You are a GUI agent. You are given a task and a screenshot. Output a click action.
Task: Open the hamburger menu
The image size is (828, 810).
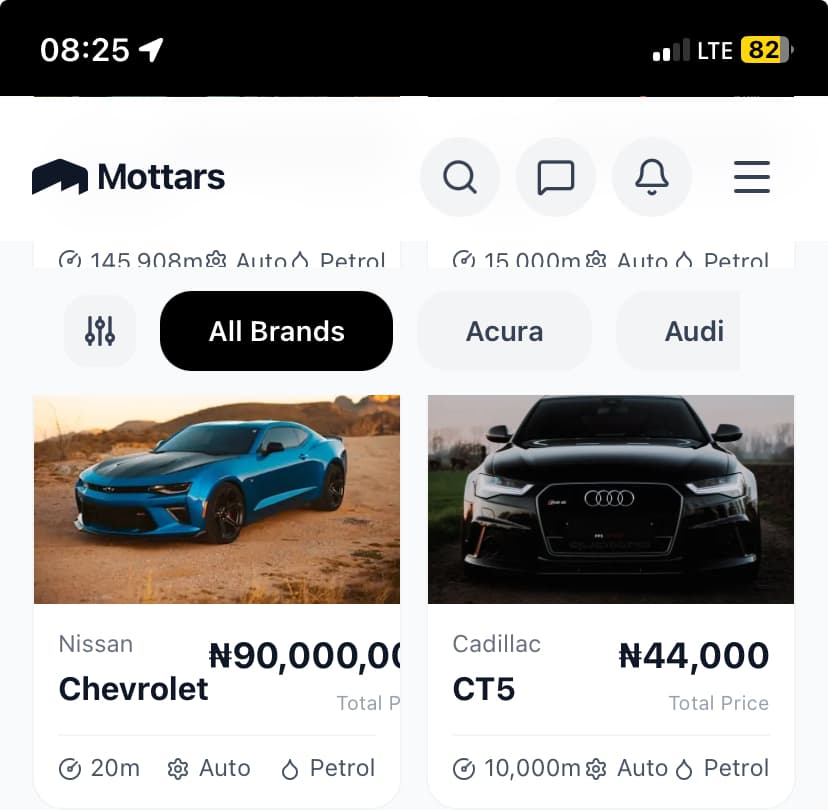click(752, 177)
